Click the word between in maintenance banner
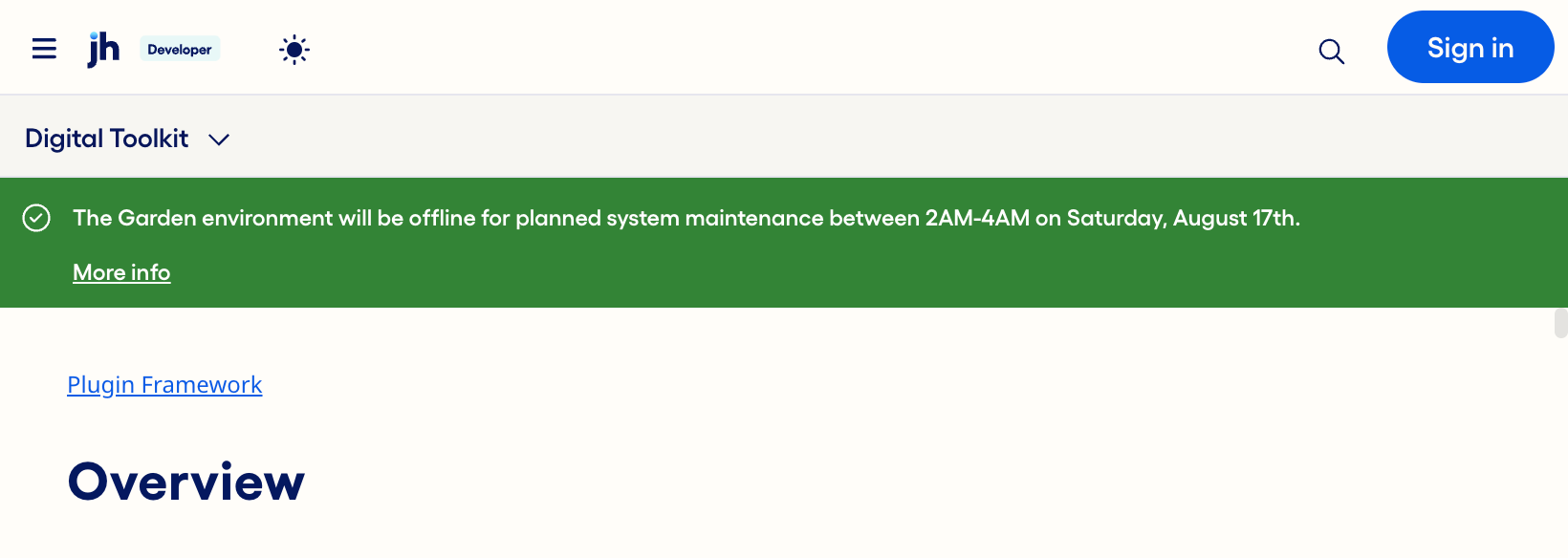 (874, 219)
